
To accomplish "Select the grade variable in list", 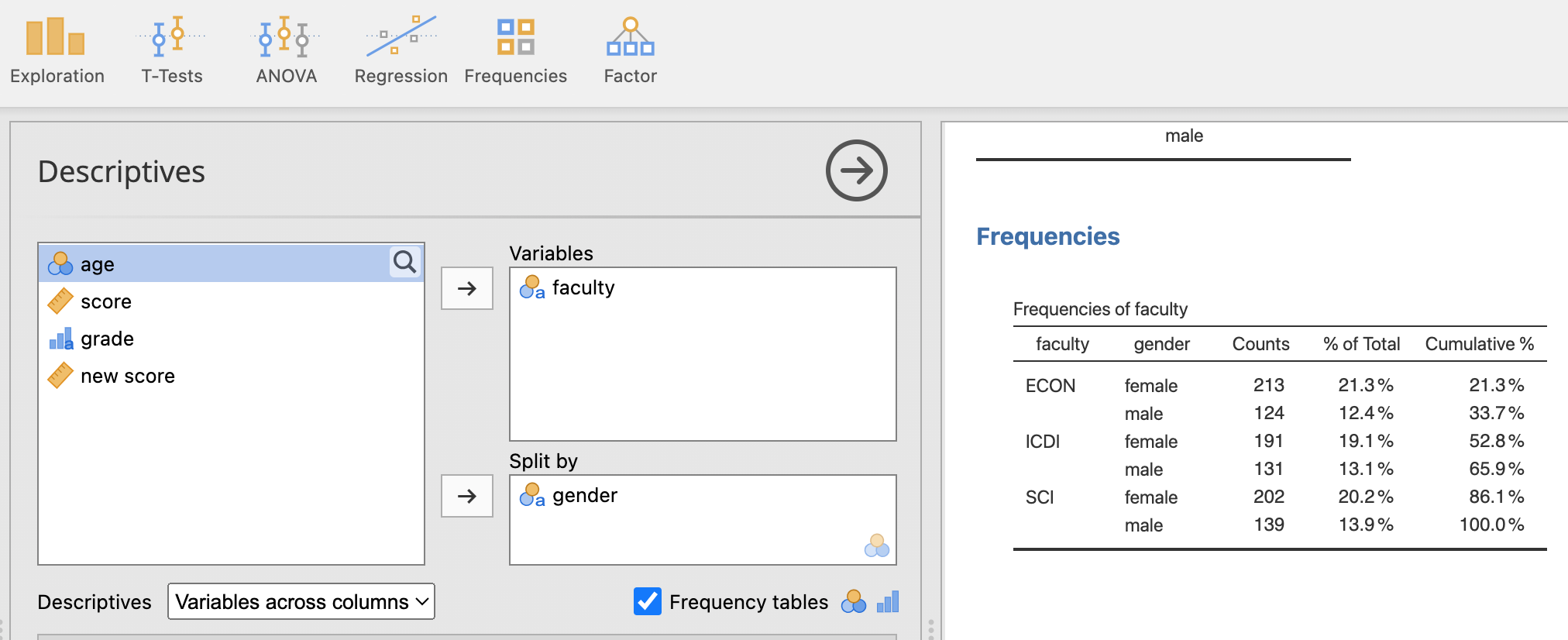I will 231,339.
